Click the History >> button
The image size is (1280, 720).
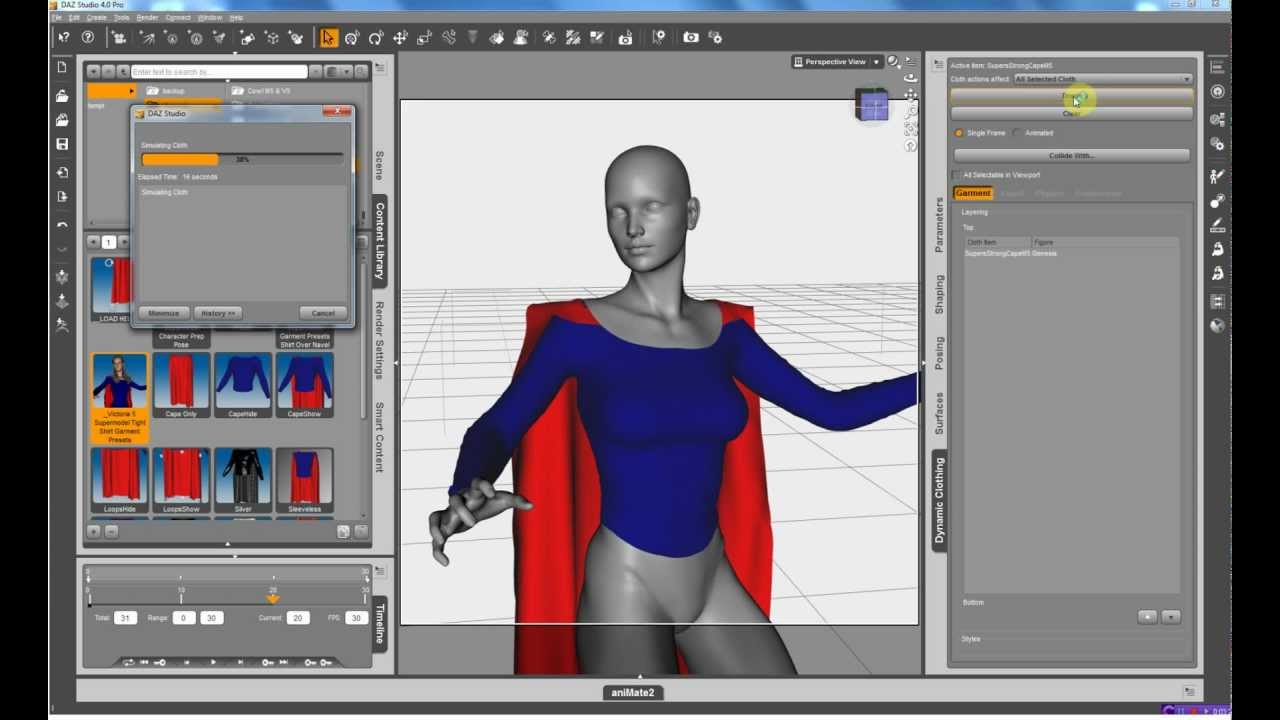coord(217,313)
